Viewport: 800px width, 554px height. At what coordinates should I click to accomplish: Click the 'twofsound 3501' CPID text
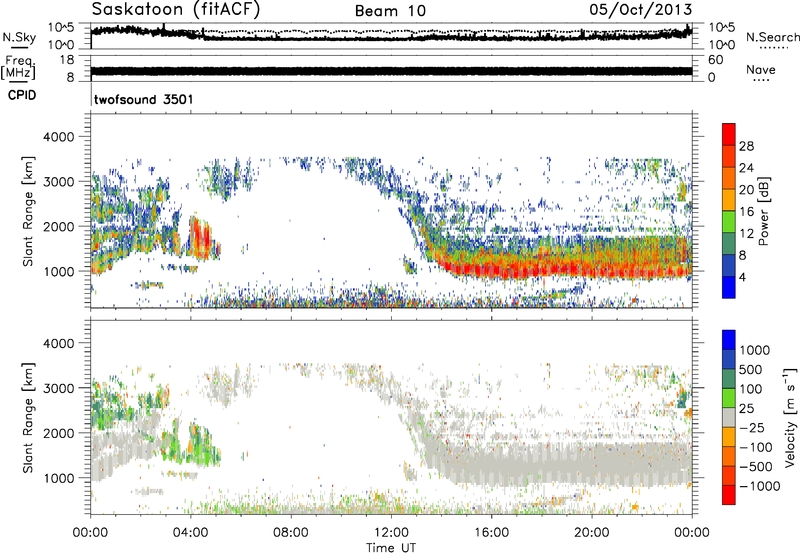tap(144, 99)
